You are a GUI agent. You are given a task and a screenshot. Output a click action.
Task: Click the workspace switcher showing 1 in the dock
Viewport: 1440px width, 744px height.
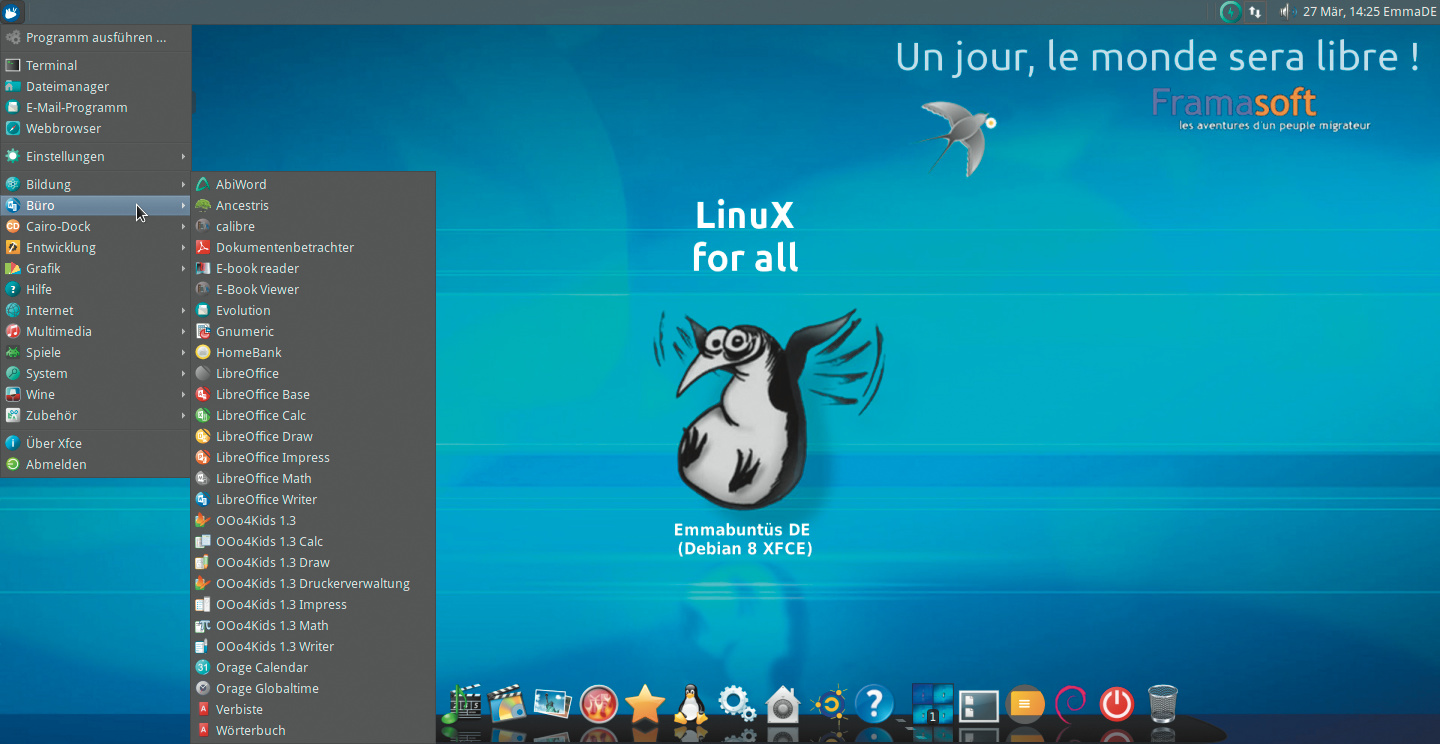pyautogui.click(x=932, y=704)
